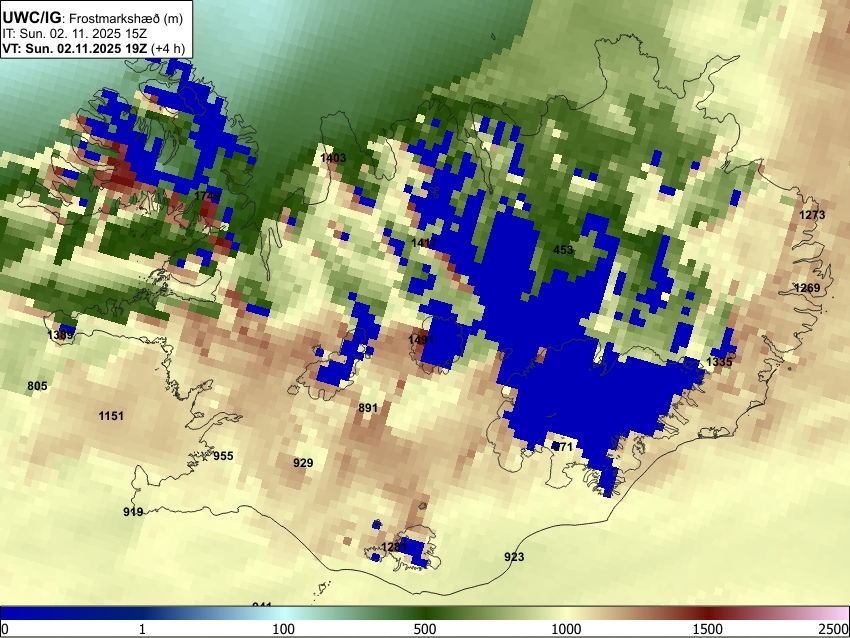Click the 1335 value on the map
The image size is (850, 638).
[719, 362]
